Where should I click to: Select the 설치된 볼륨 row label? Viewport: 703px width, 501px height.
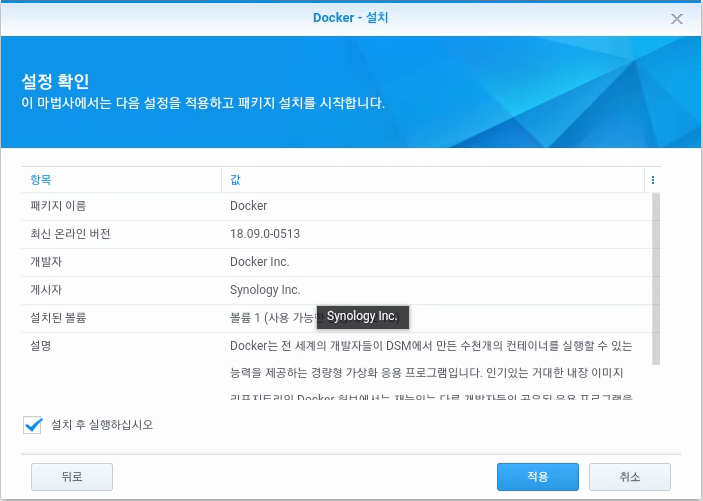pos(58,318)
